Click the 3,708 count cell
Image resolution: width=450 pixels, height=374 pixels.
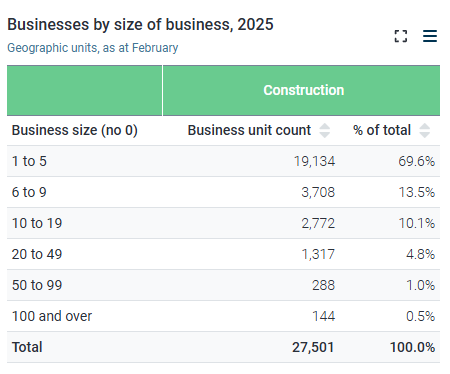click(318, 192)
